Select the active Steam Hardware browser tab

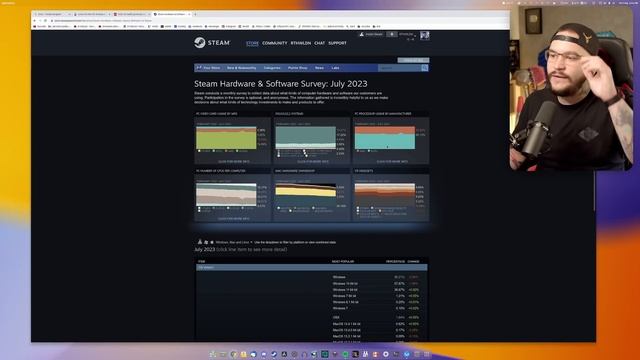172,14
